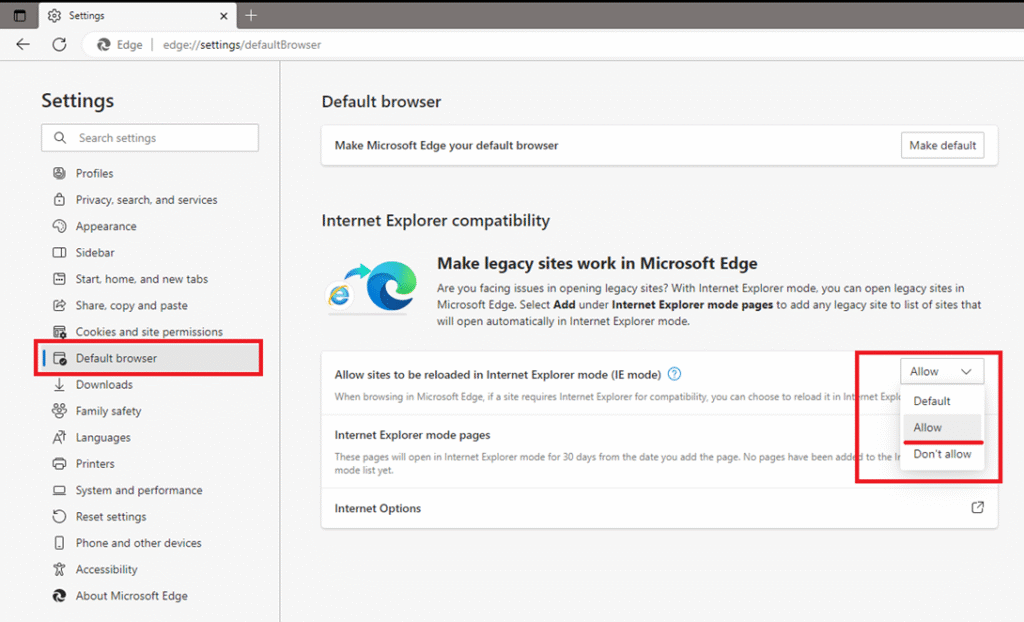The height and width of the screenshot is (622, 1024).
Task: Open the System and performance section
Action: (139, 490)
